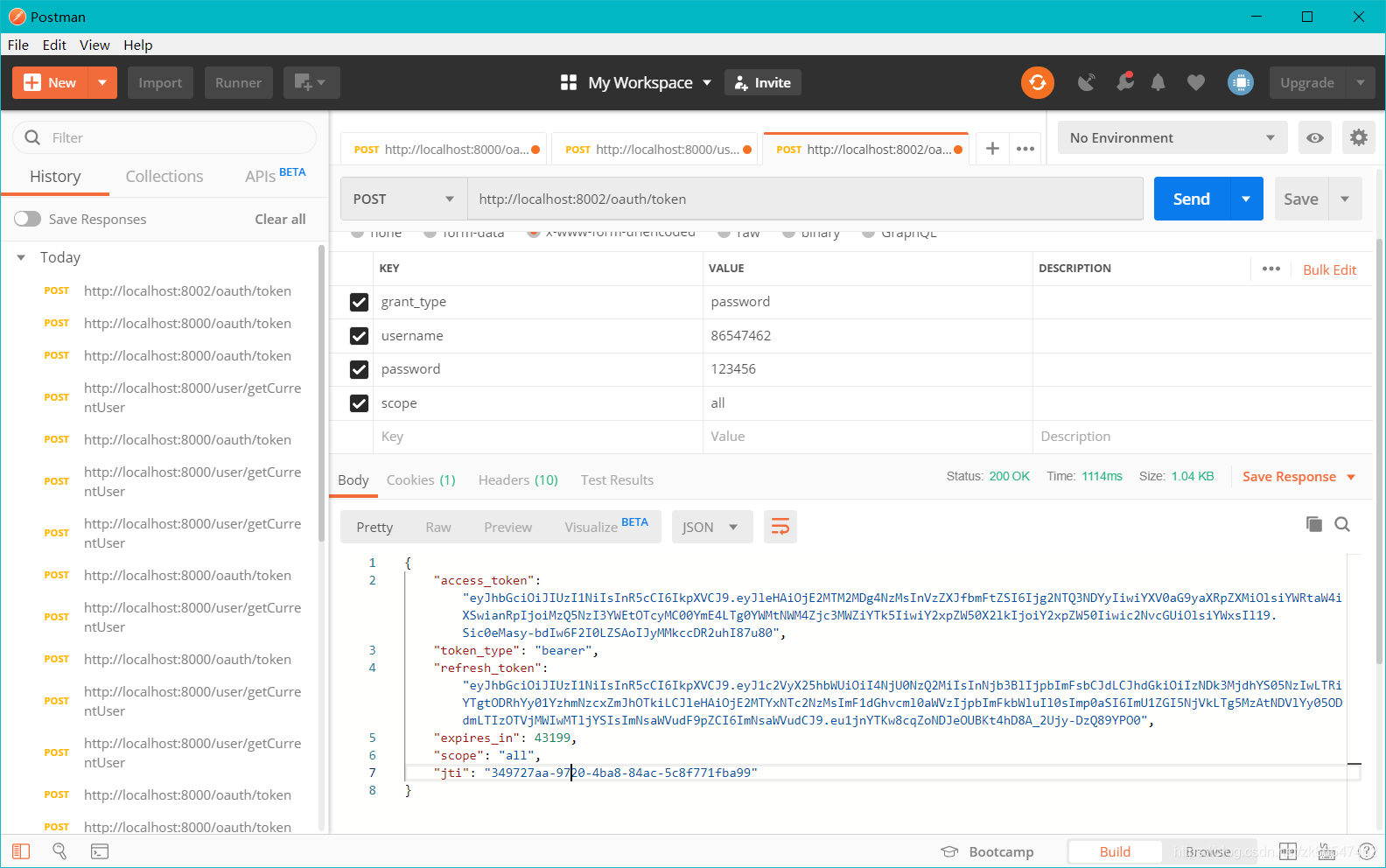
Task: Open column options ellipsis near Bulk Edit
Action: coord(1271,269)
